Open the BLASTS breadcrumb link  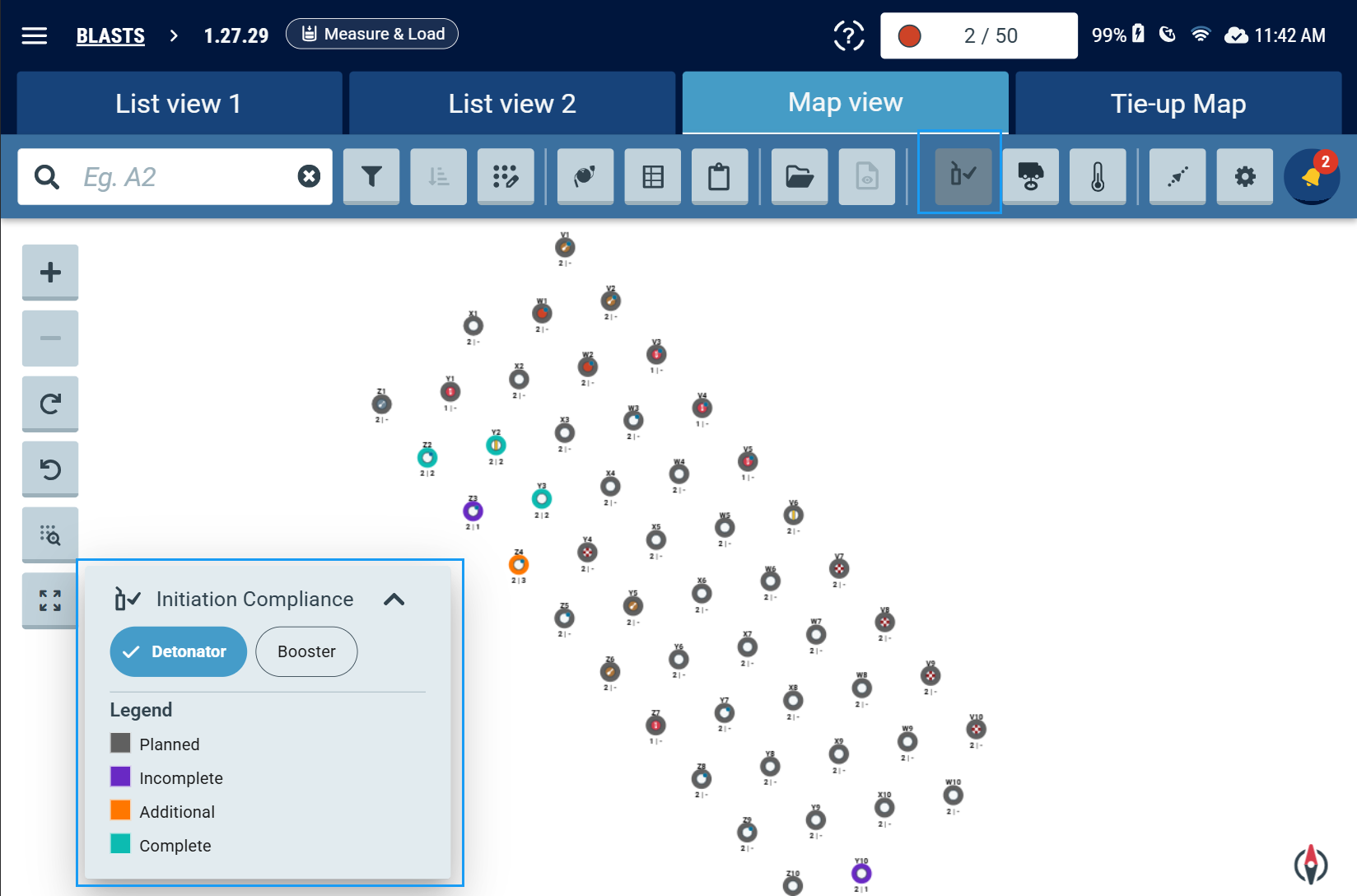[x=110, y=35]
